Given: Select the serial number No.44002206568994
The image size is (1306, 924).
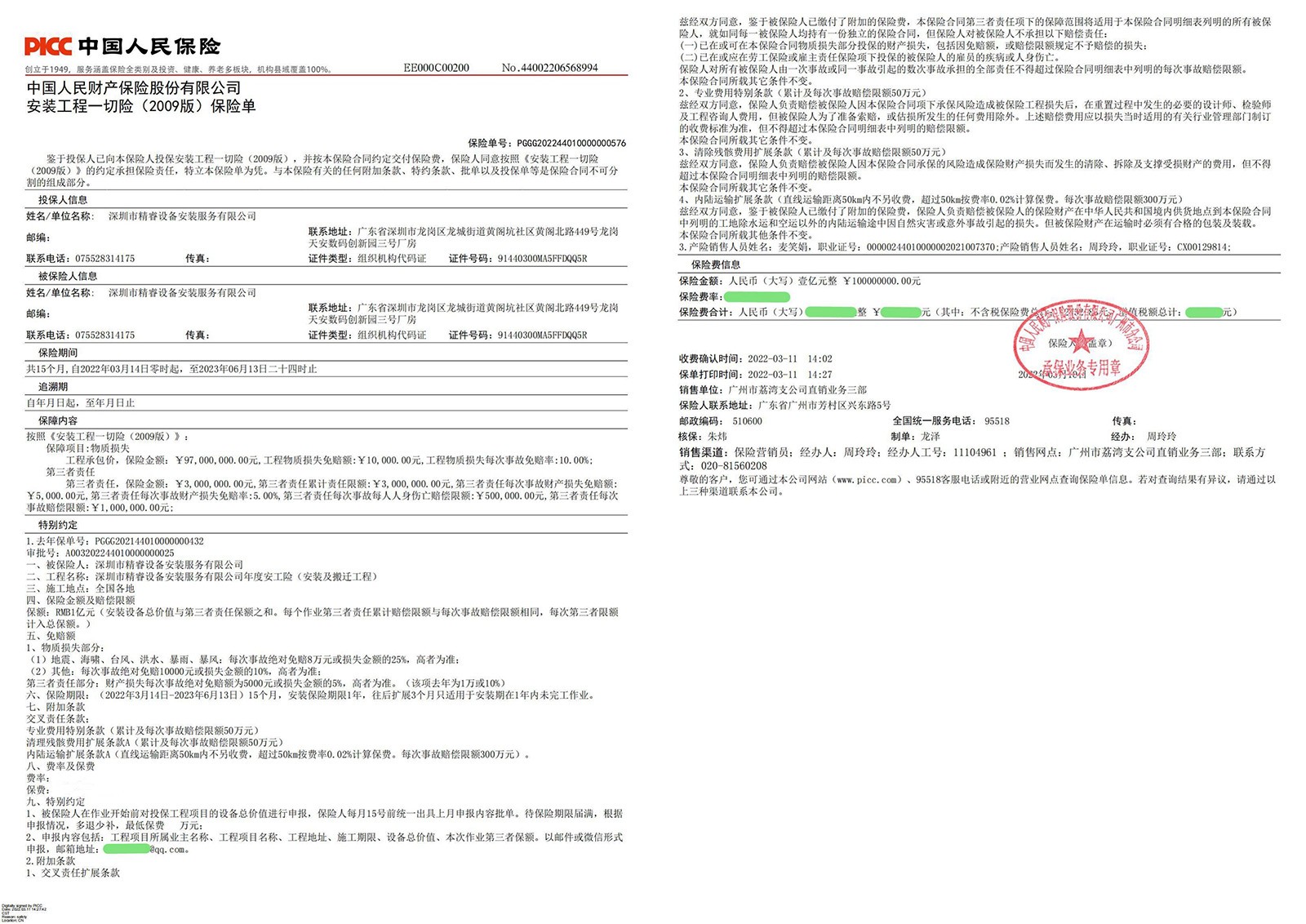Looking at the screenshot, I should (x=549, y=68).
